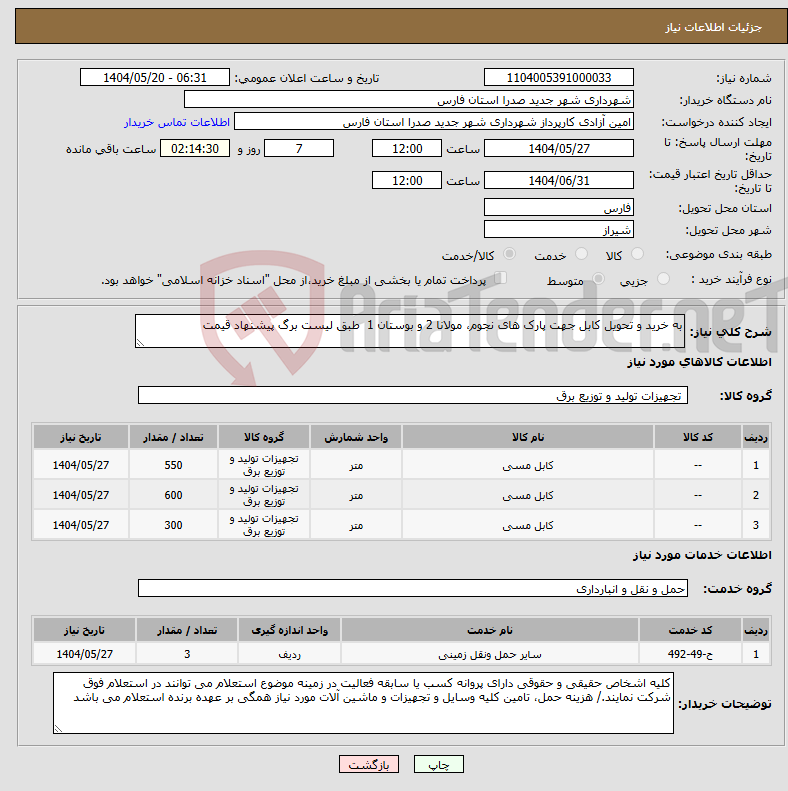The width and height of the screenshot is (788, 791).
Task: Click the response deadline hour 12:00 field
Action: click(x=407, y=149)
